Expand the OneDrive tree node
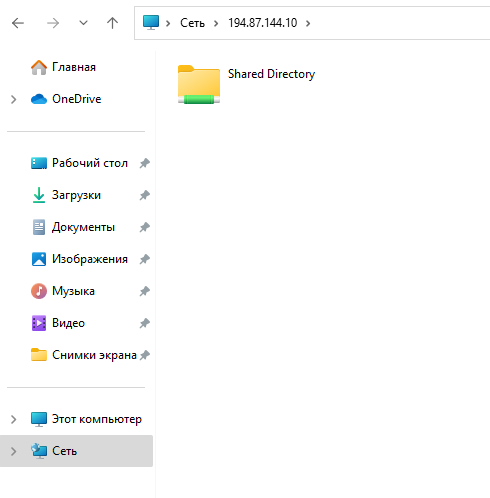This screenshot has height=498, width=490. pos(13,99)
